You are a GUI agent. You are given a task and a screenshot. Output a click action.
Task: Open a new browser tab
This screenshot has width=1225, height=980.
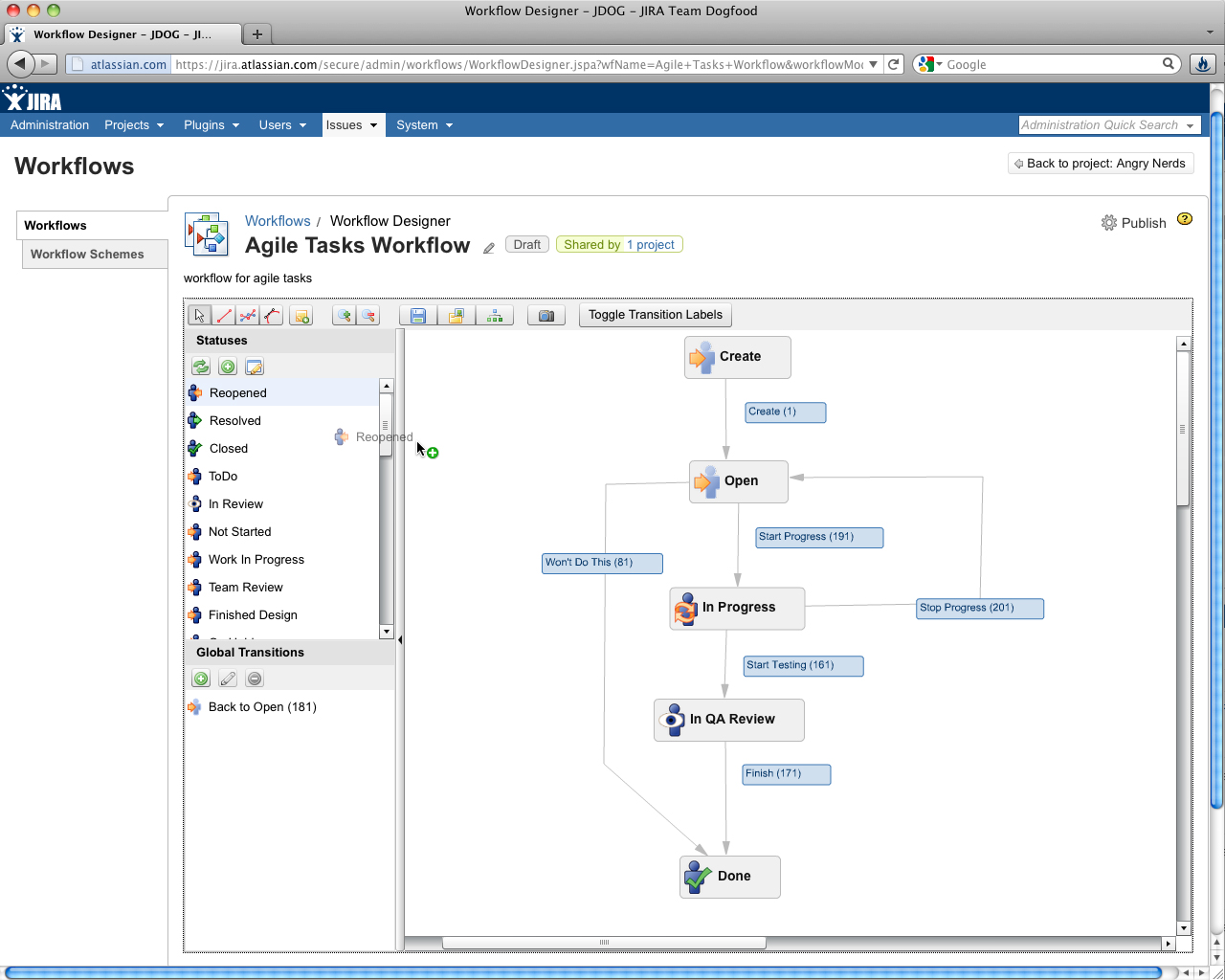[x=256, y=34]
